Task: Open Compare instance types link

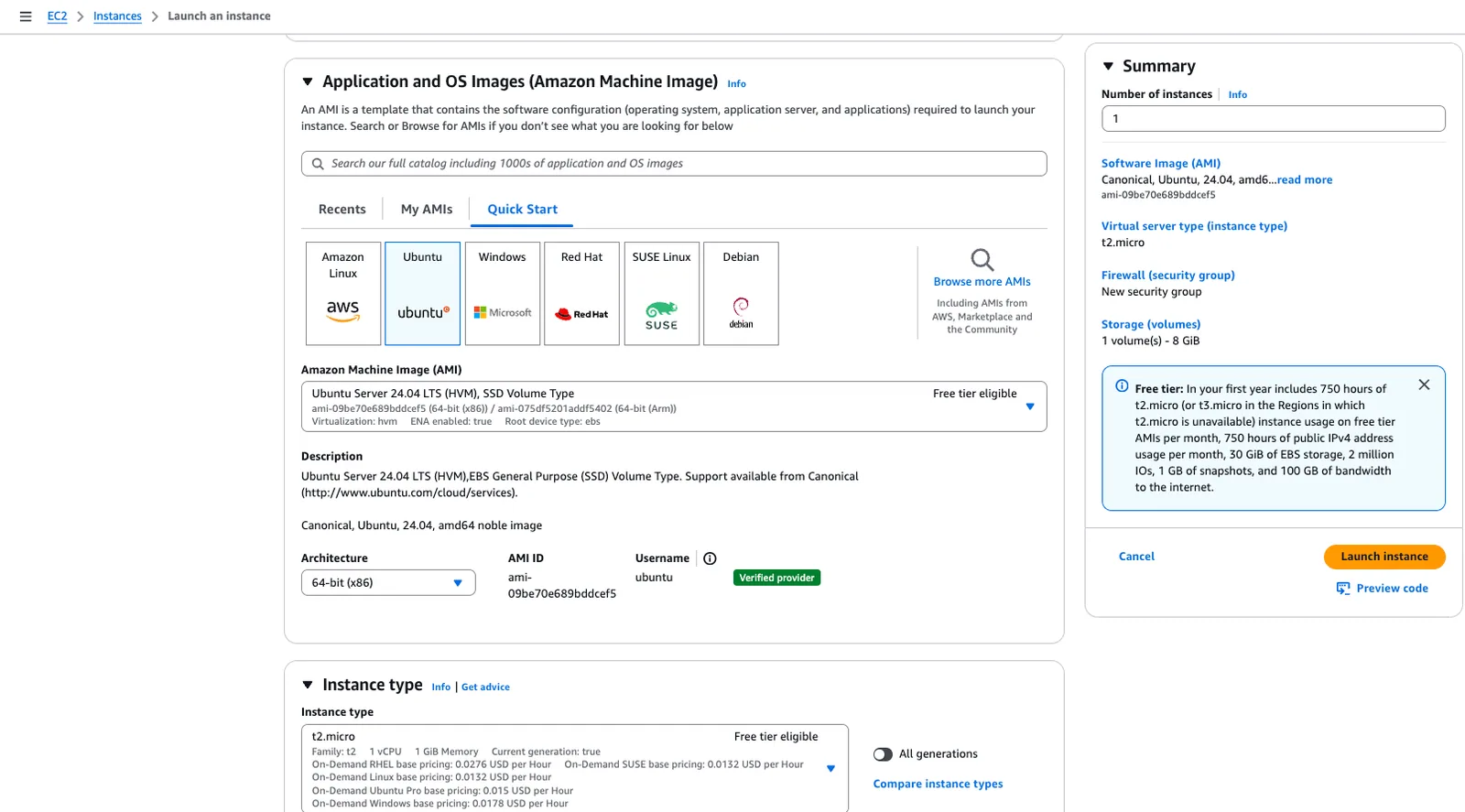Action: click(x=938, y=785)
